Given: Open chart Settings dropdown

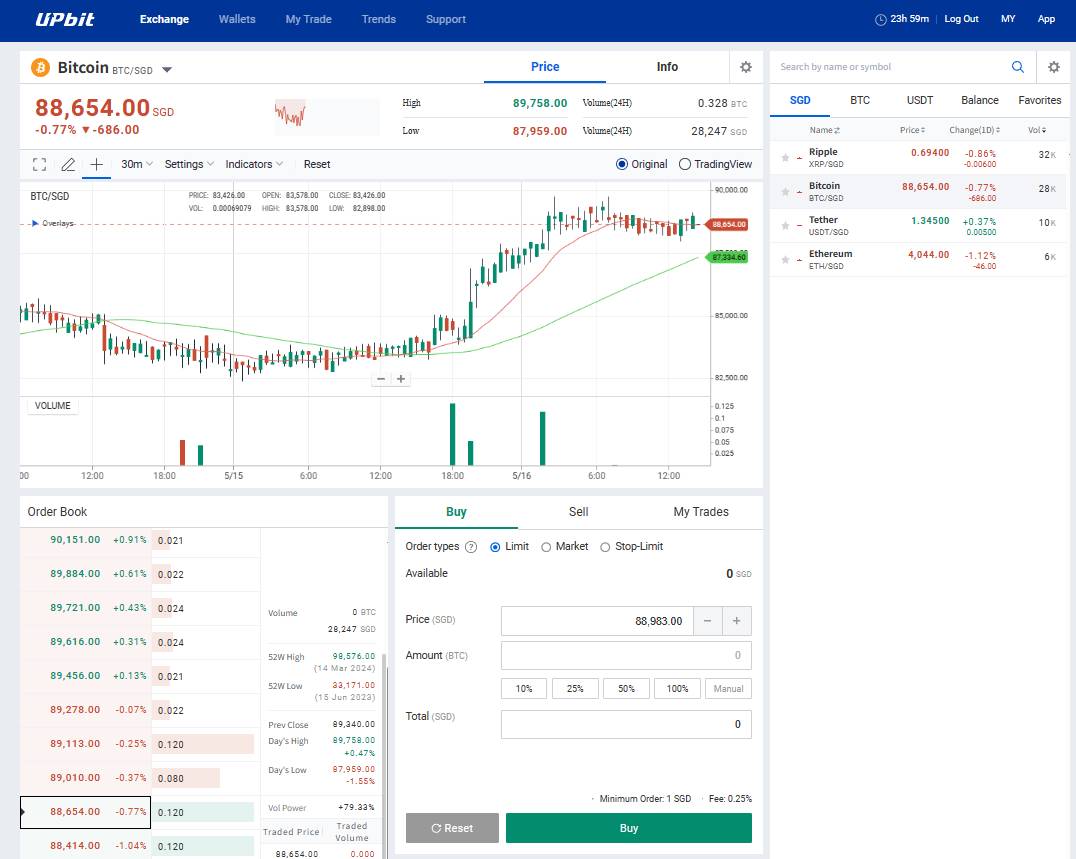Looking at the screenshot, I should [189, 164].
